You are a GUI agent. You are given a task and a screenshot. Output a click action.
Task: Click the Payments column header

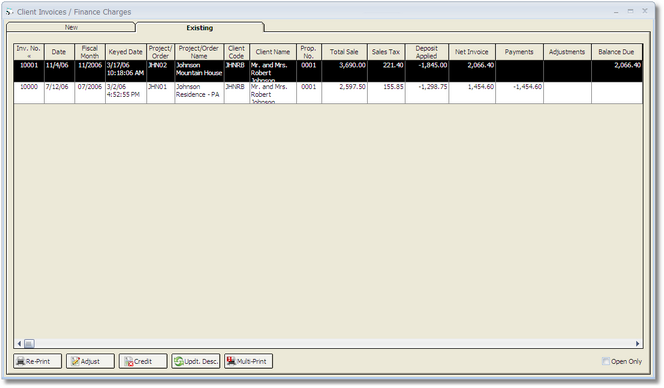[519, 52]
